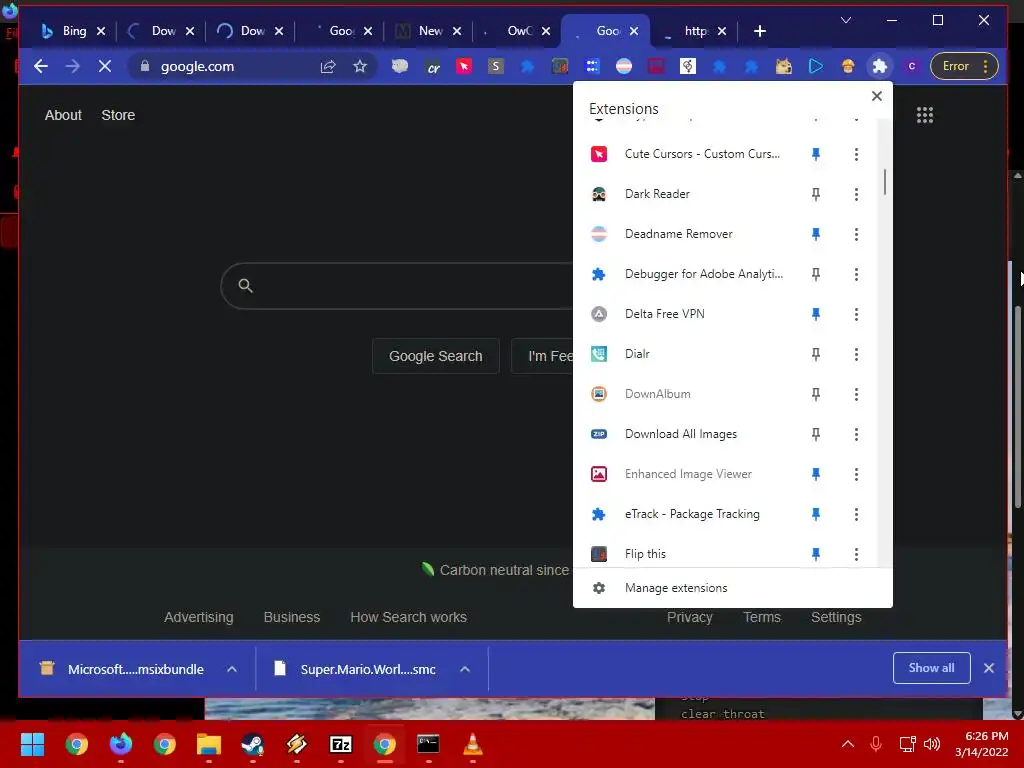Image resolution: width=1024 pixels, height=768 pixels.
Task: Open File Explorer from the taskbar
Action: (x=208, y=744)
